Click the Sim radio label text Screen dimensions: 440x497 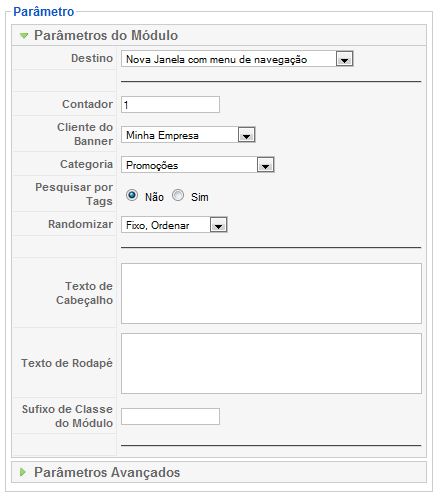[x=200, y=197]
